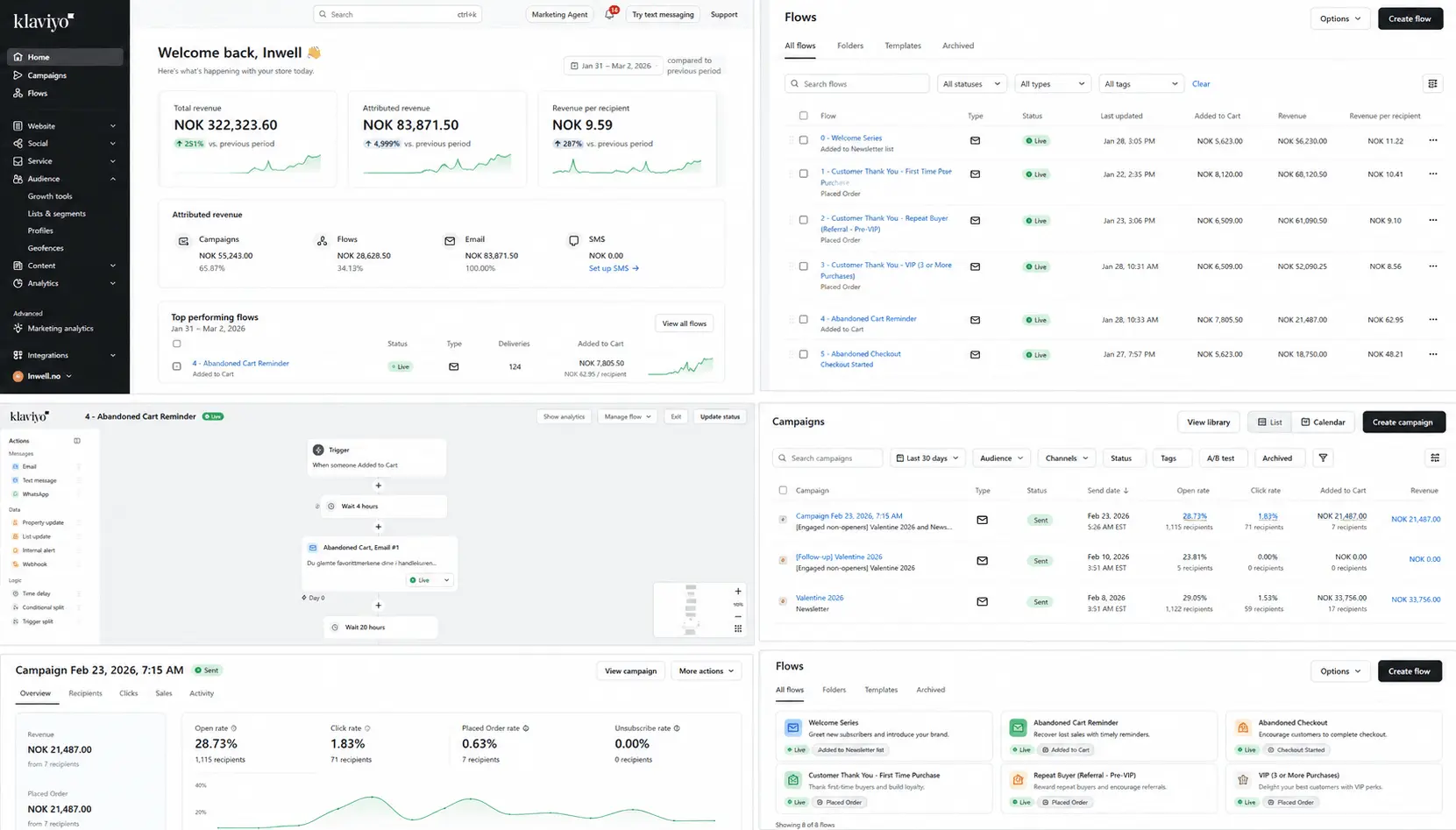Open the All statuses dropdown

coord(971,84)
